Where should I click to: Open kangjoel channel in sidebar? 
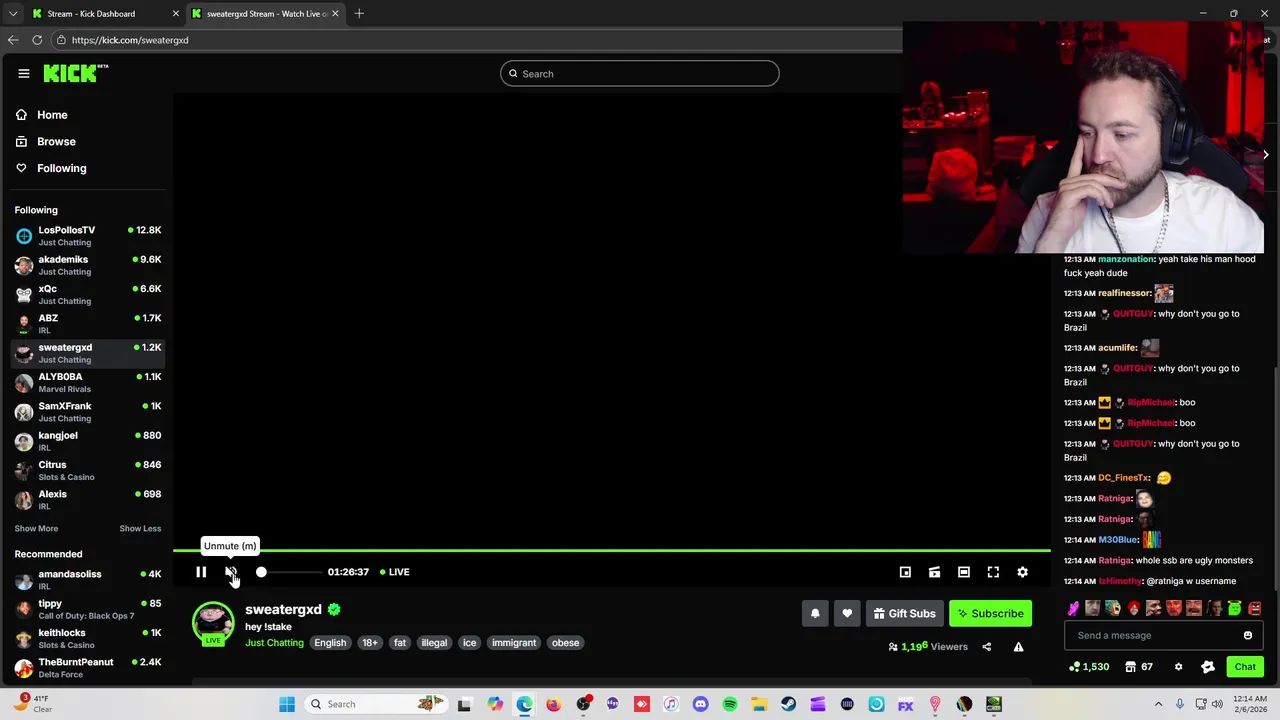pyautogui.click(x=88, y=441)
